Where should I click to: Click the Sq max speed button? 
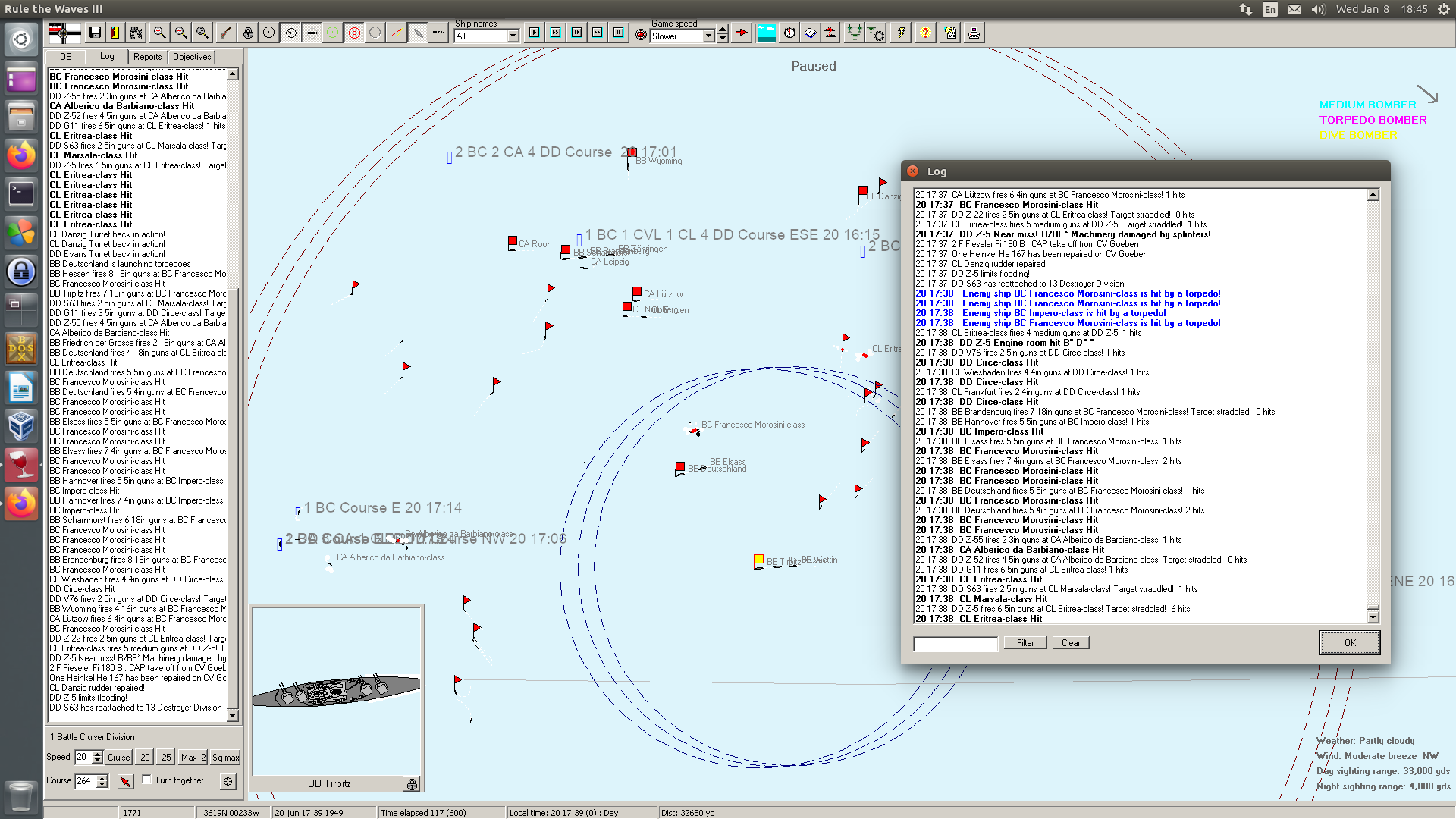click(225, 757)
